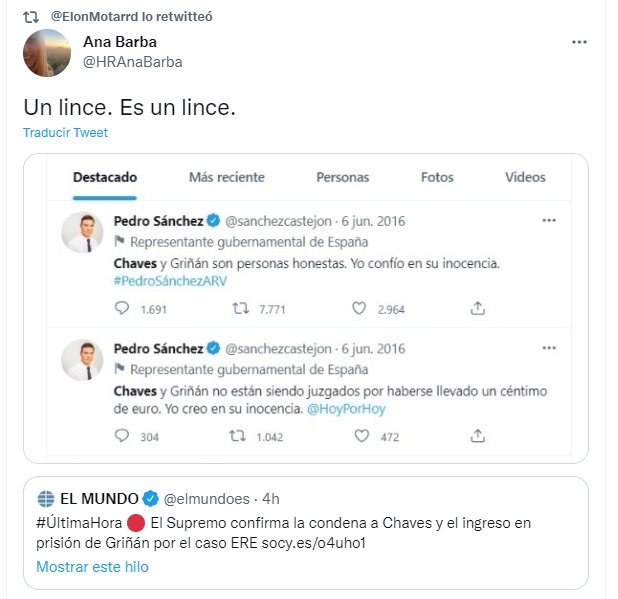Click share icon on first Pedro Sánchez tweet
618x599 pixels.
coord(478,309)
